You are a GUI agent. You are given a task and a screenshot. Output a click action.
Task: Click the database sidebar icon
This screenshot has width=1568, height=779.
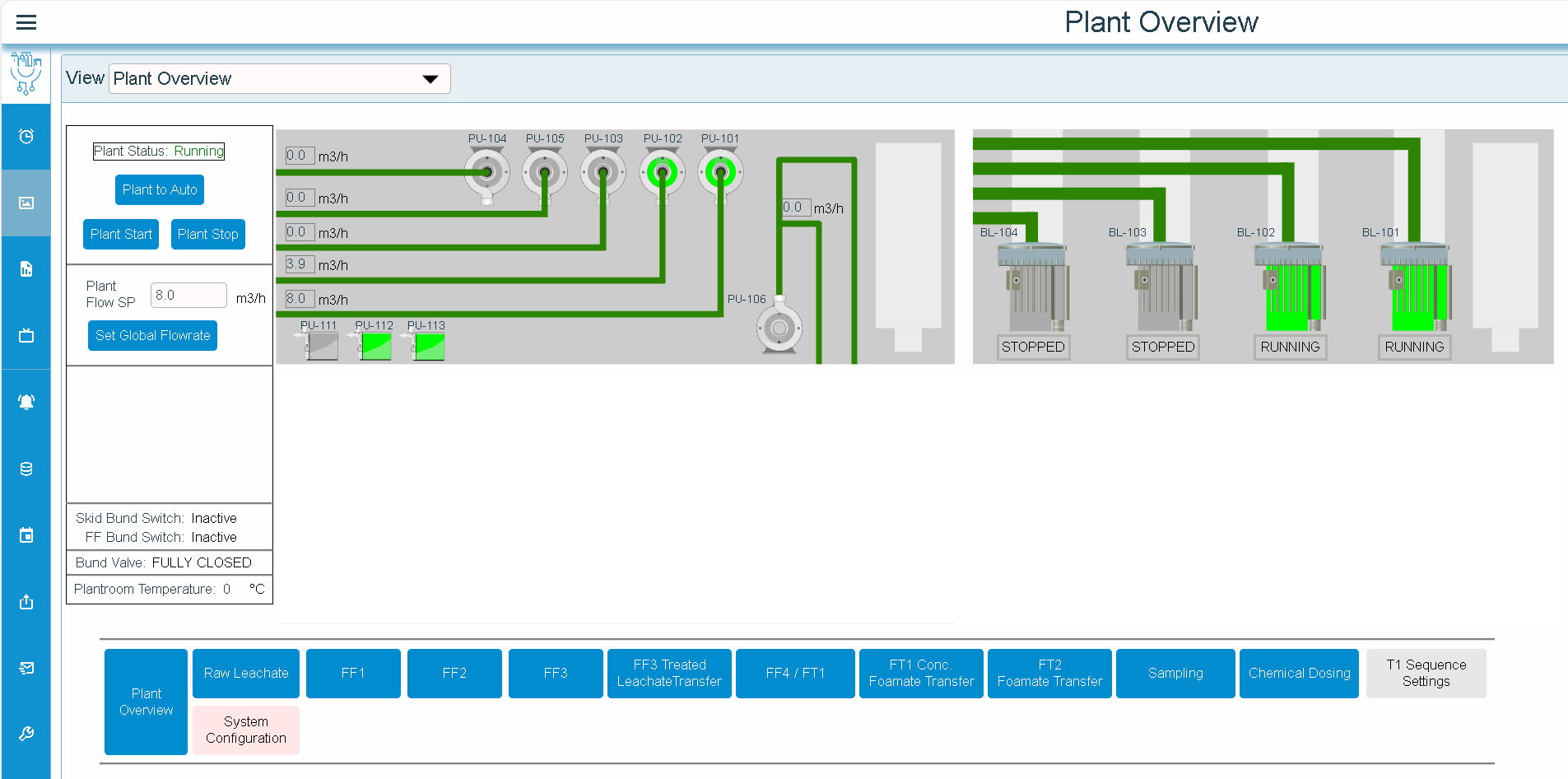(26, 469)
